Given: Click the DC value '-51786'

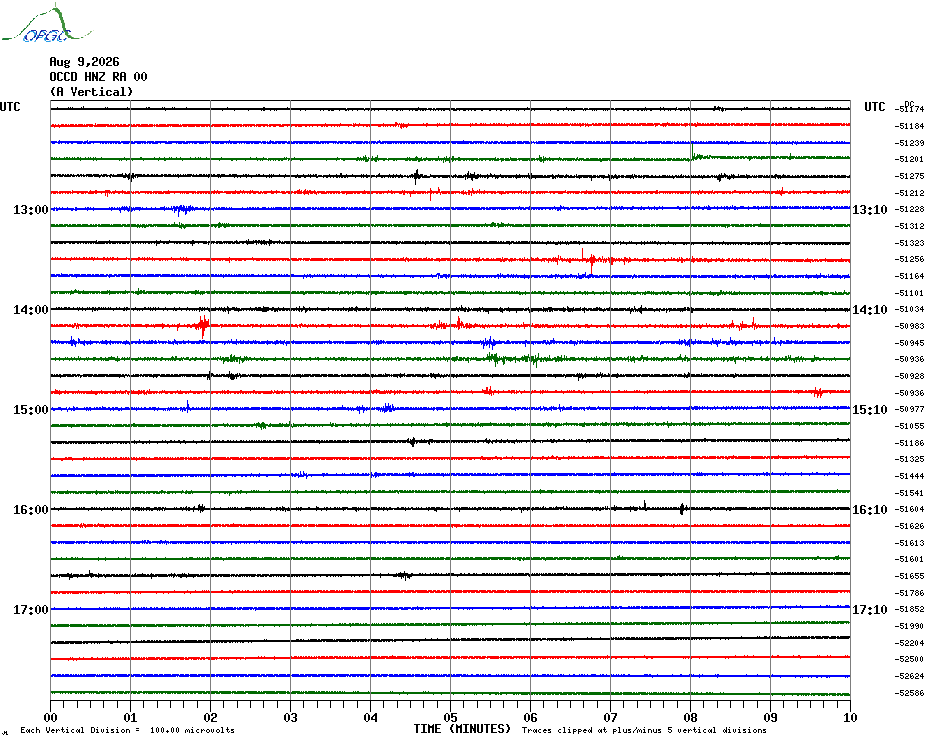Looking at the screenshot, I should pyautogui.click(x=910, y=593).
